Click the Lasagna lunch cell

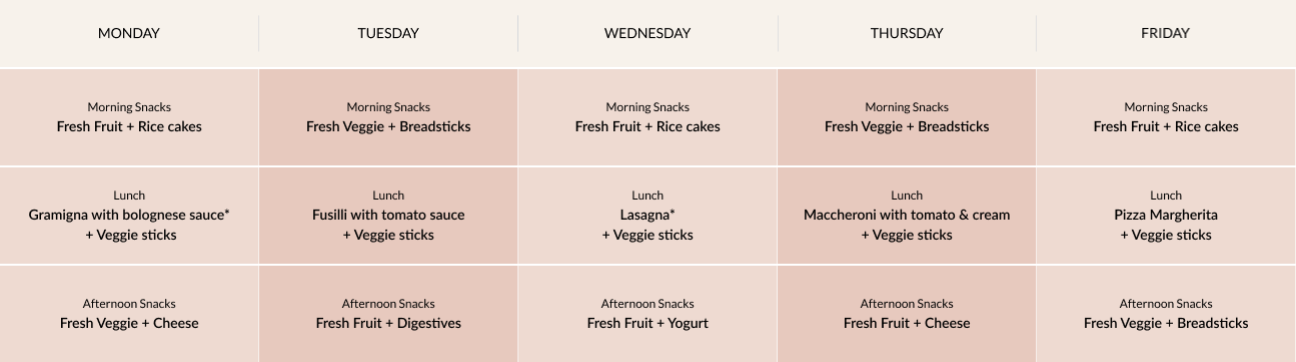point(647,215)
